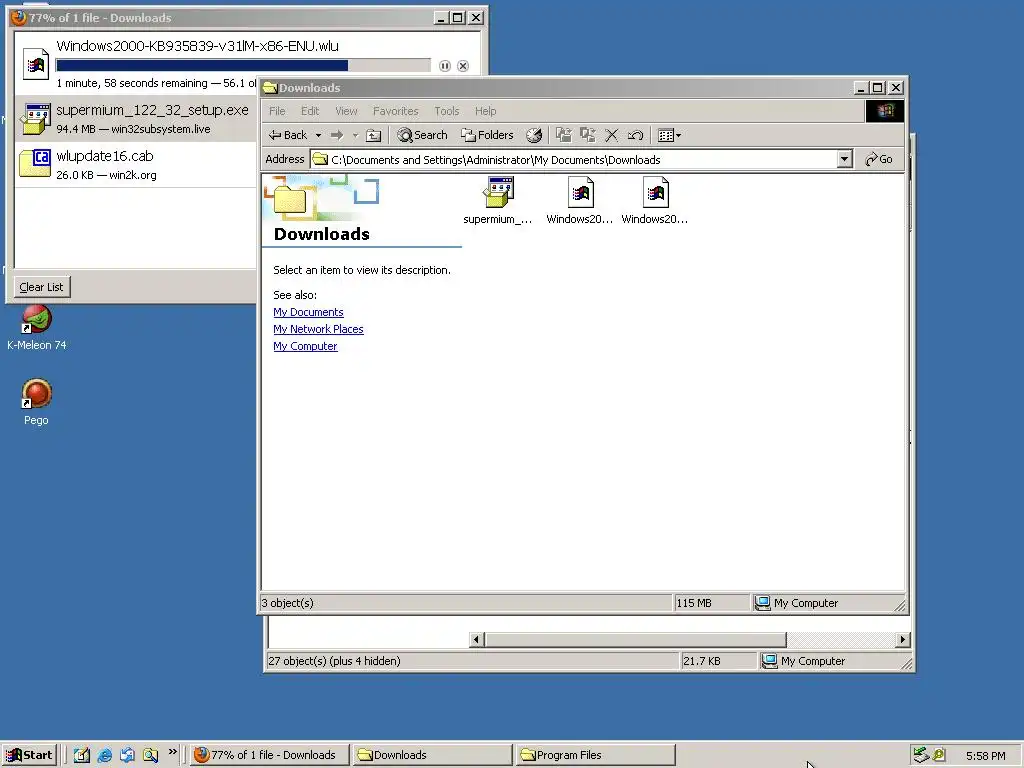The height and width of the screenshot is (768, 1024).
Task: Click the Copy To toolbar icon
Action: tap(588, 135)
